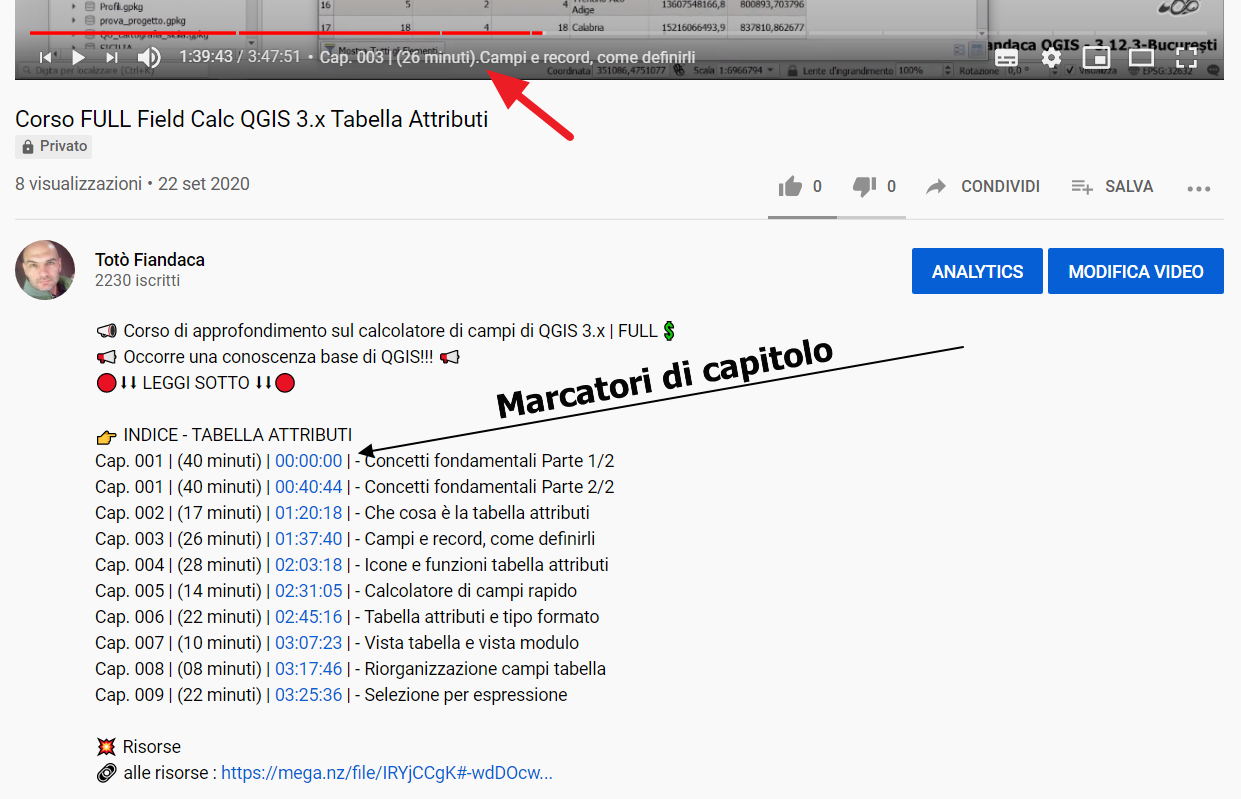Jump to chapter timestamp 02:03:18

[x=308, y=565]
